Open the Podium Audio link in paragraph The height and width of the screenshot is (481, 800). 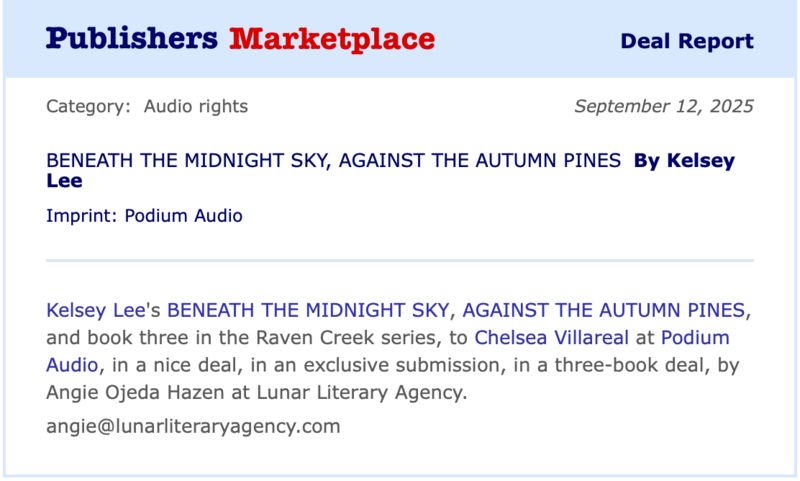tap(695, 337)
